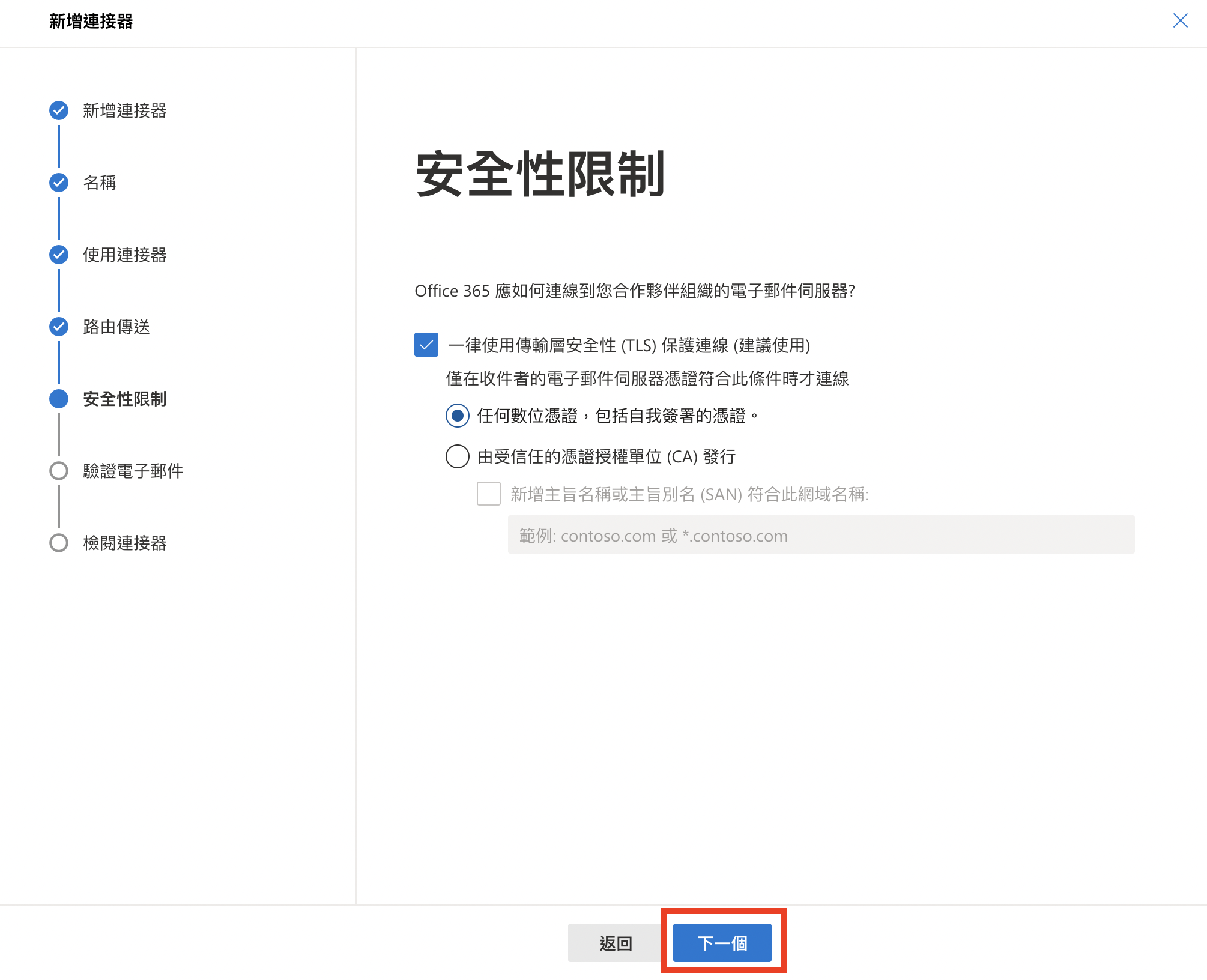
Task: Click the contoso.com domain name input field
Action: tap(821, 534)
